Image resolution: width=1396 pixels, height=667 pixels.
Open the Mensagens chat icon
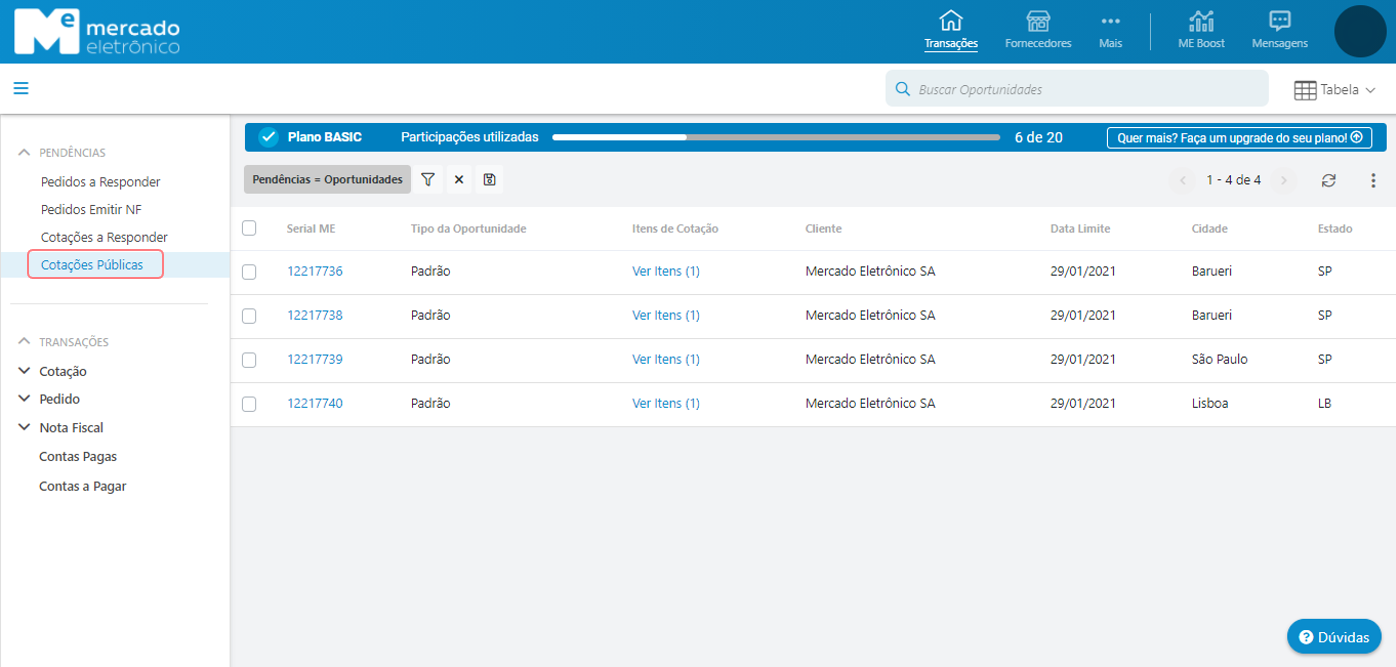click(1279, 21)
